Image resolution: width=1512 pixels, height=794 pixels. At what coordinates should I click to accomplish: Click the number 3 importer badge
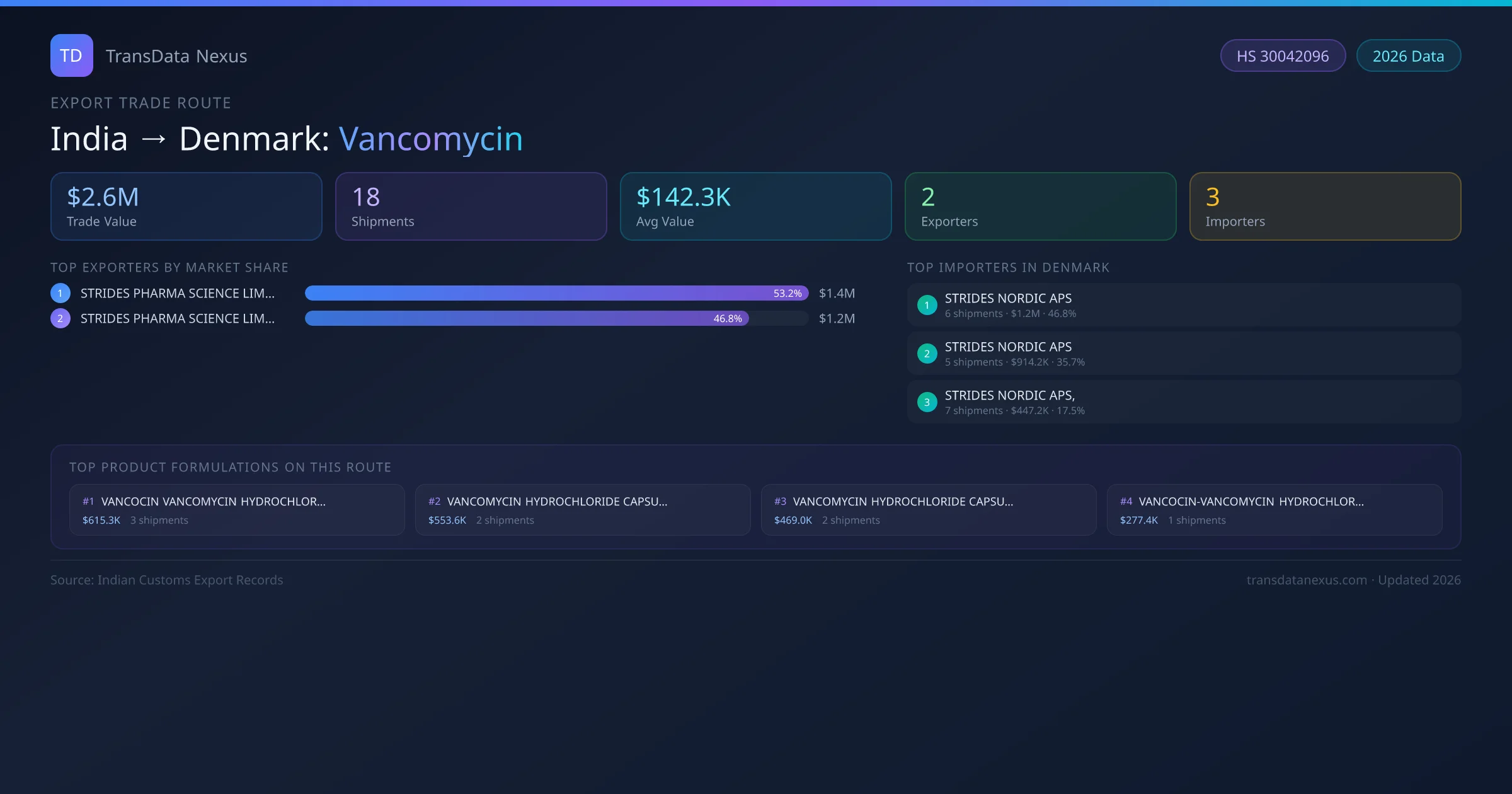click(927, 401)
